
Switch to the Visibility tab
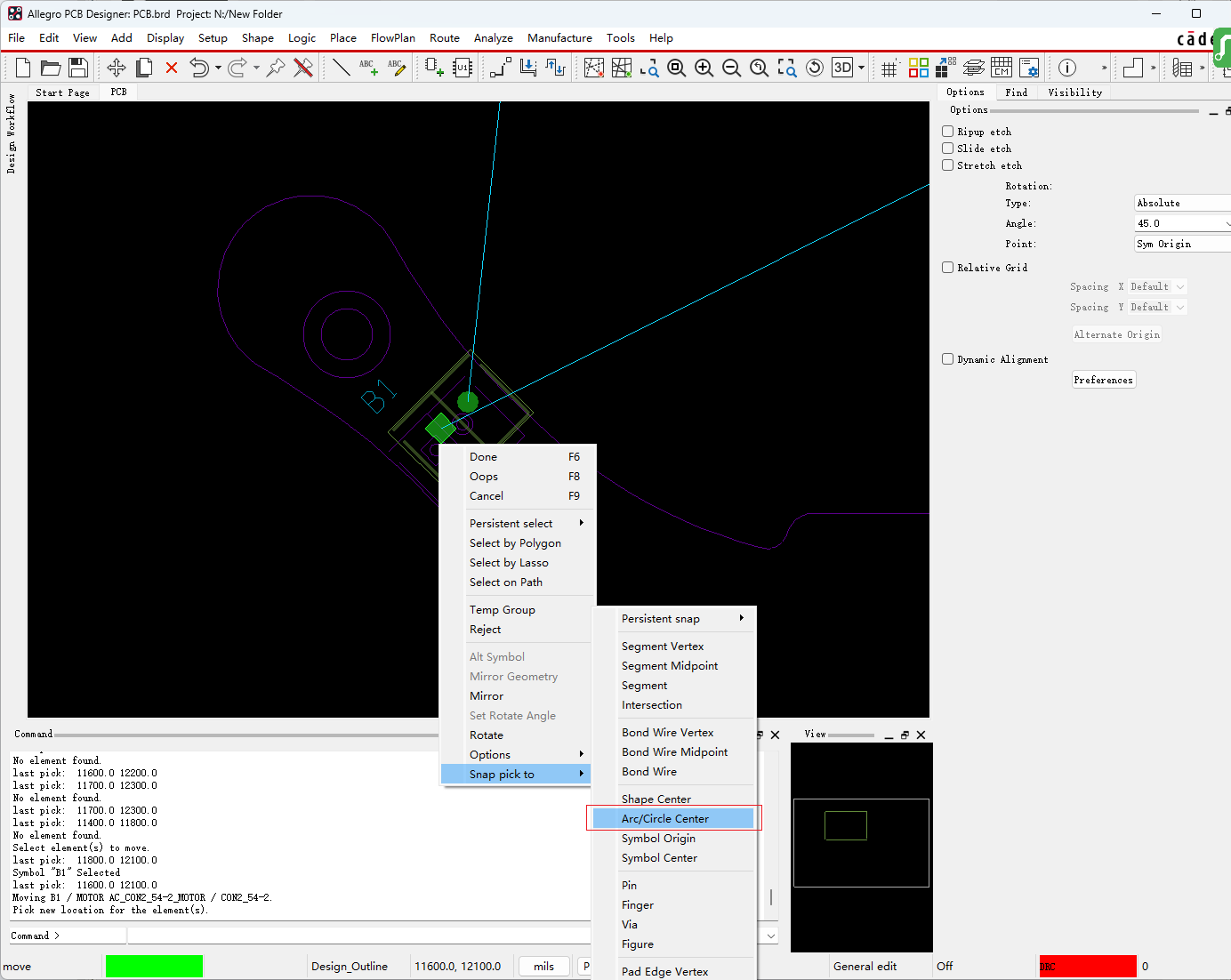(1074, 92)
